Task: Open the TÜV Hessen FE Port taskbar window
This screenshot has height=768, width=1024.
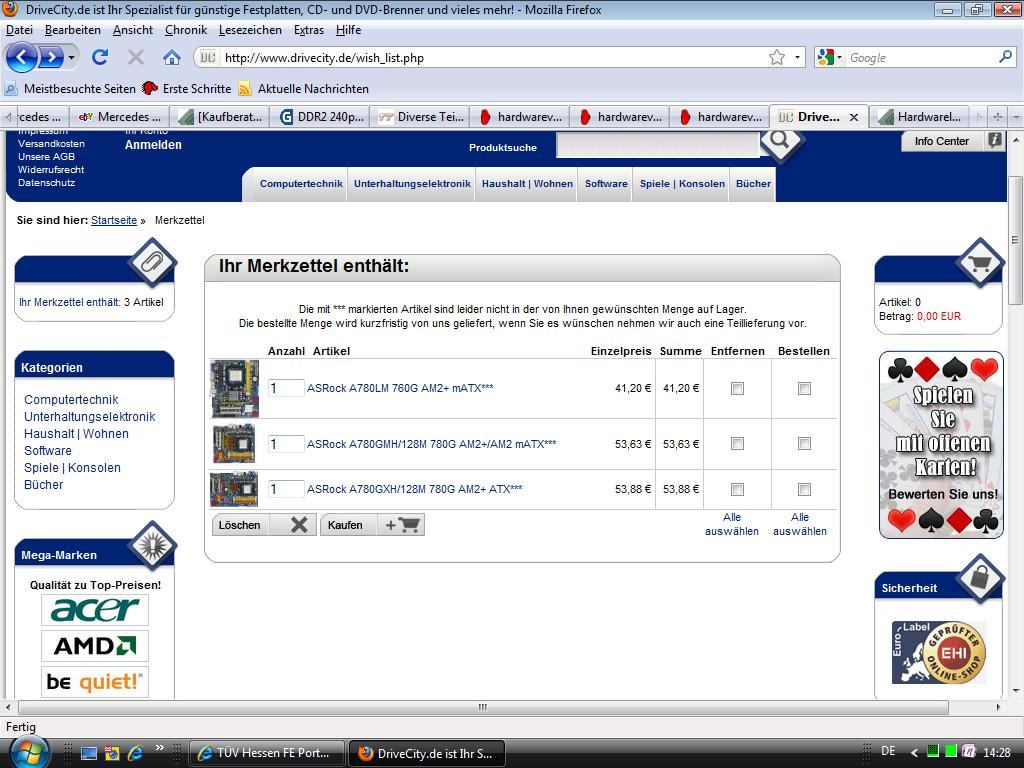Action: (x=267, y=753)
